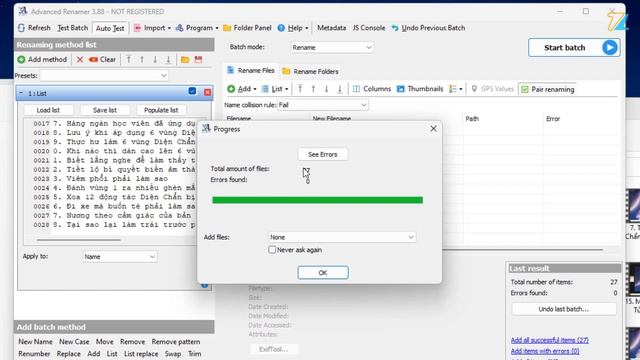Click the Folder Panel icon
640x360 pixels.
pos(227,28)
